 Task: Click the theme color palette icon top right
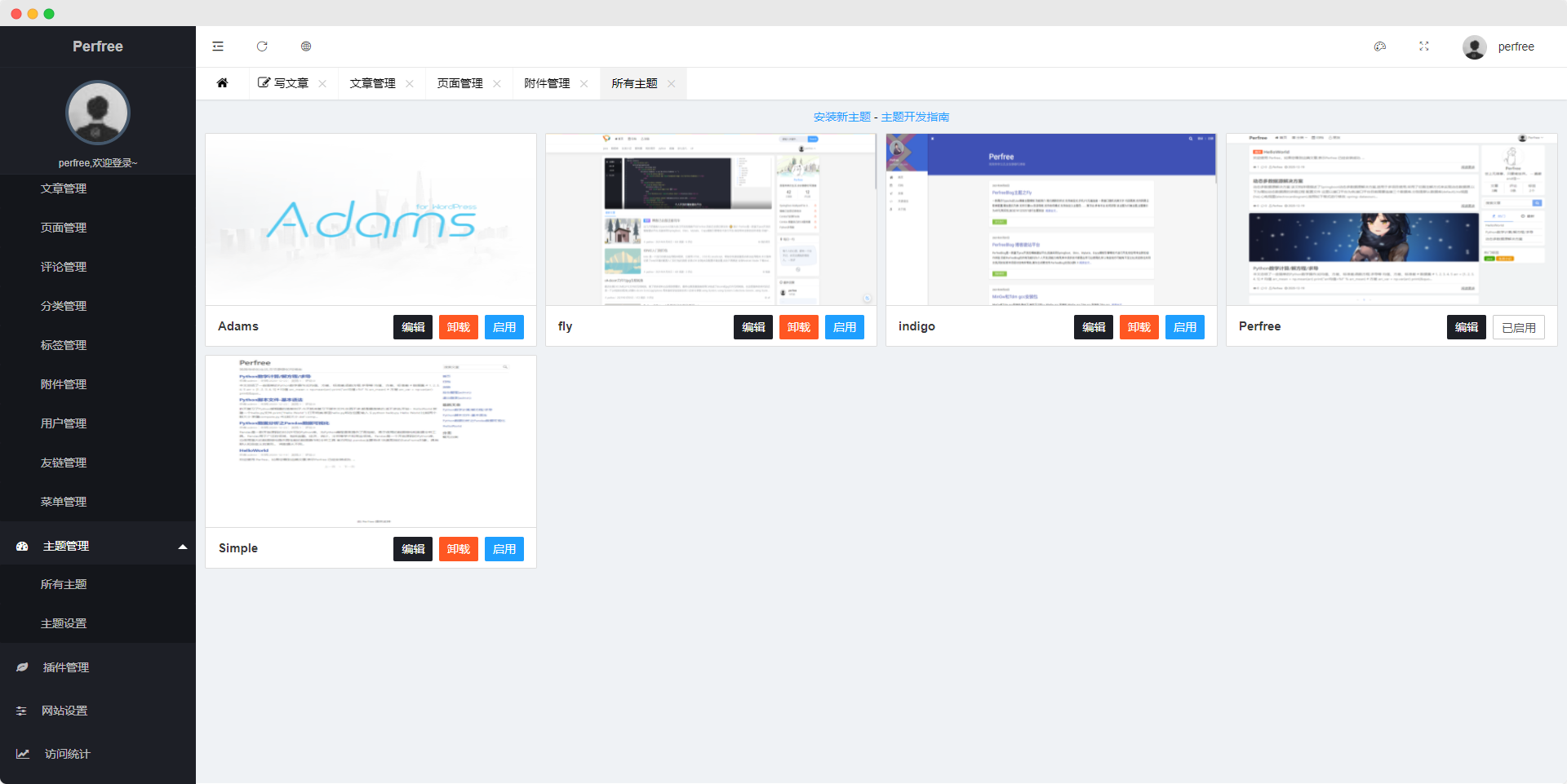point(1380,47)
